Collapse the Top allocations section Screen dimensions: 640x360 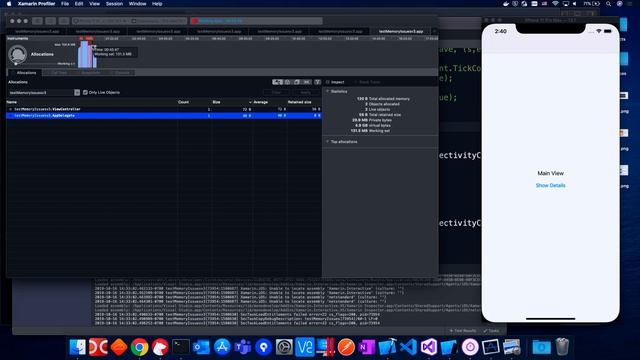[x=327, y=142]
